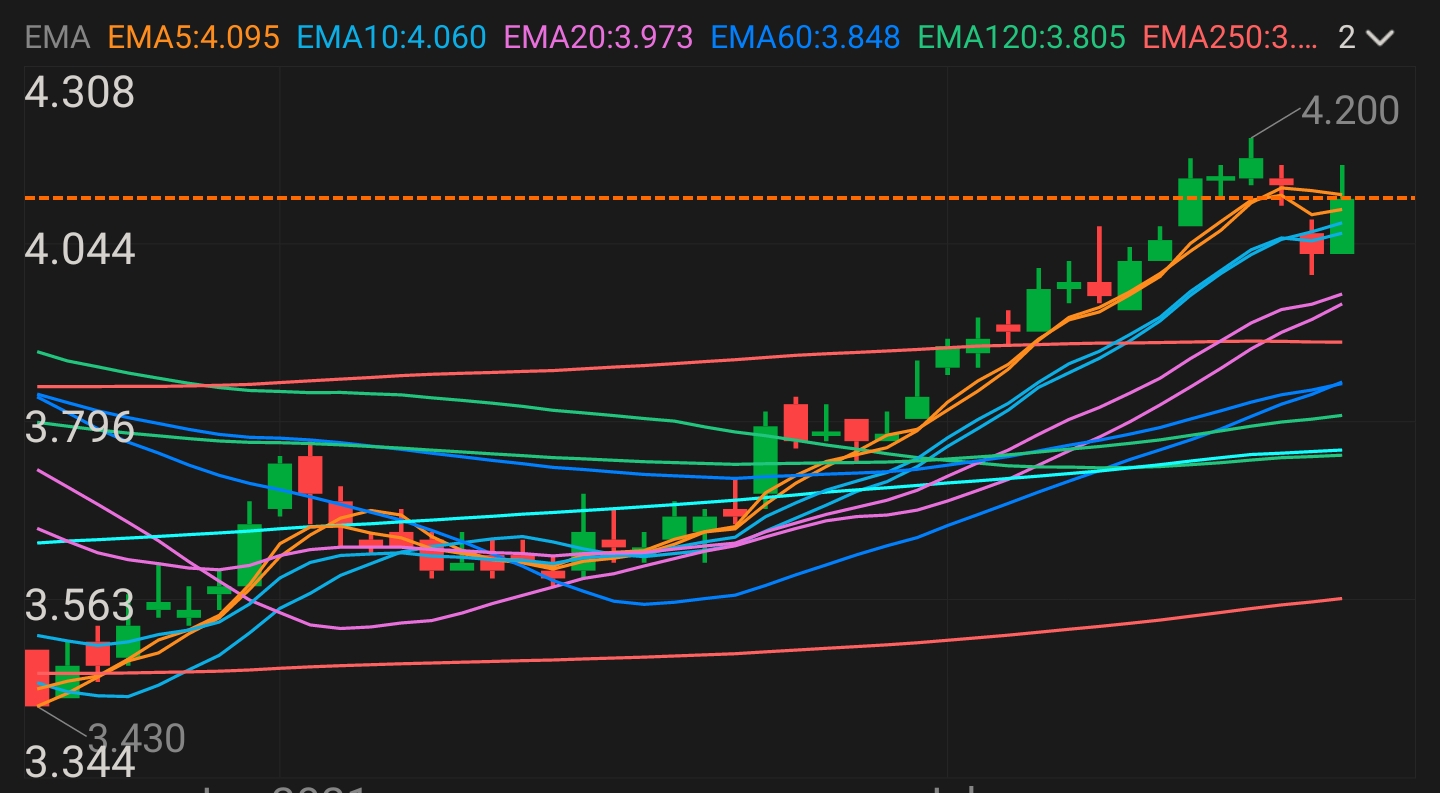Screen dimensions: 1440x793
Task: Select the EMA60:3.848 legend value
Action: click(x=806, y=38)
